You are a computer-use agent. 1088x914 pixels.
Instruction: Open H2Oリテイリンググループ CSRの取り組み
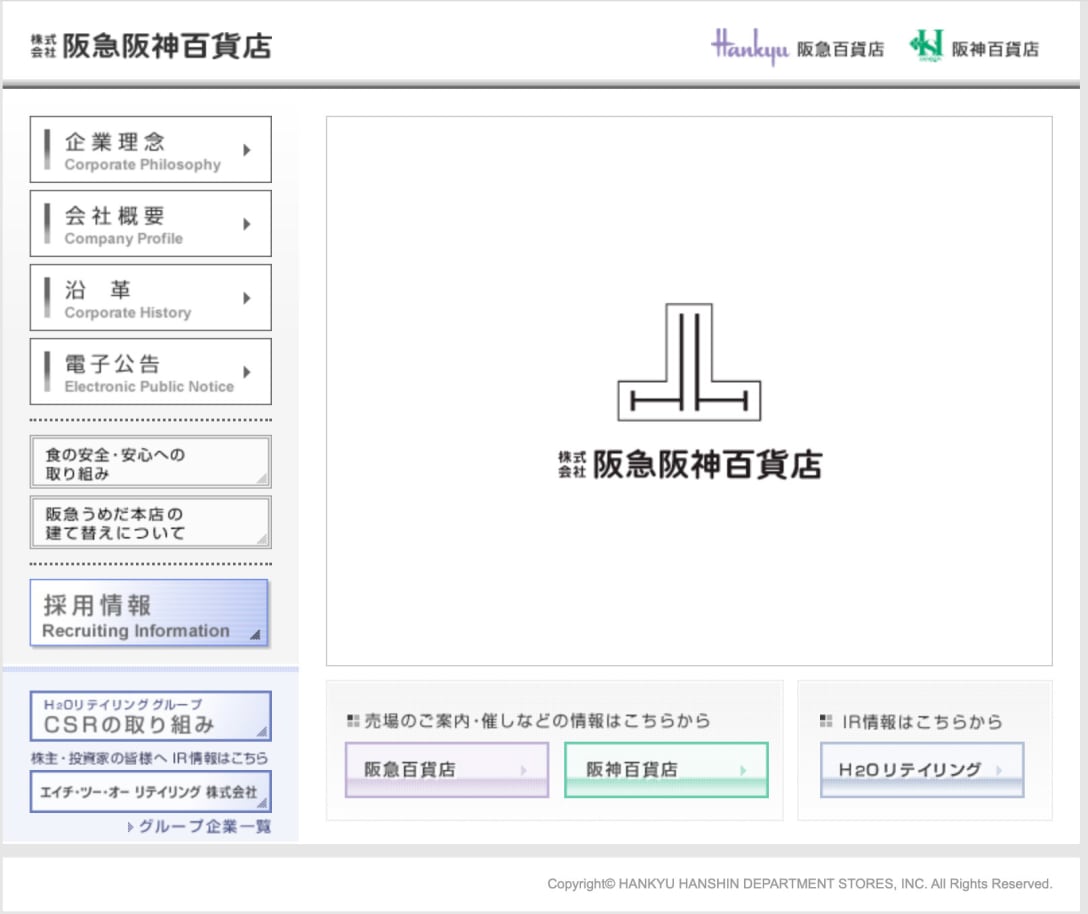pyautogui.click(x=151, y=716)
